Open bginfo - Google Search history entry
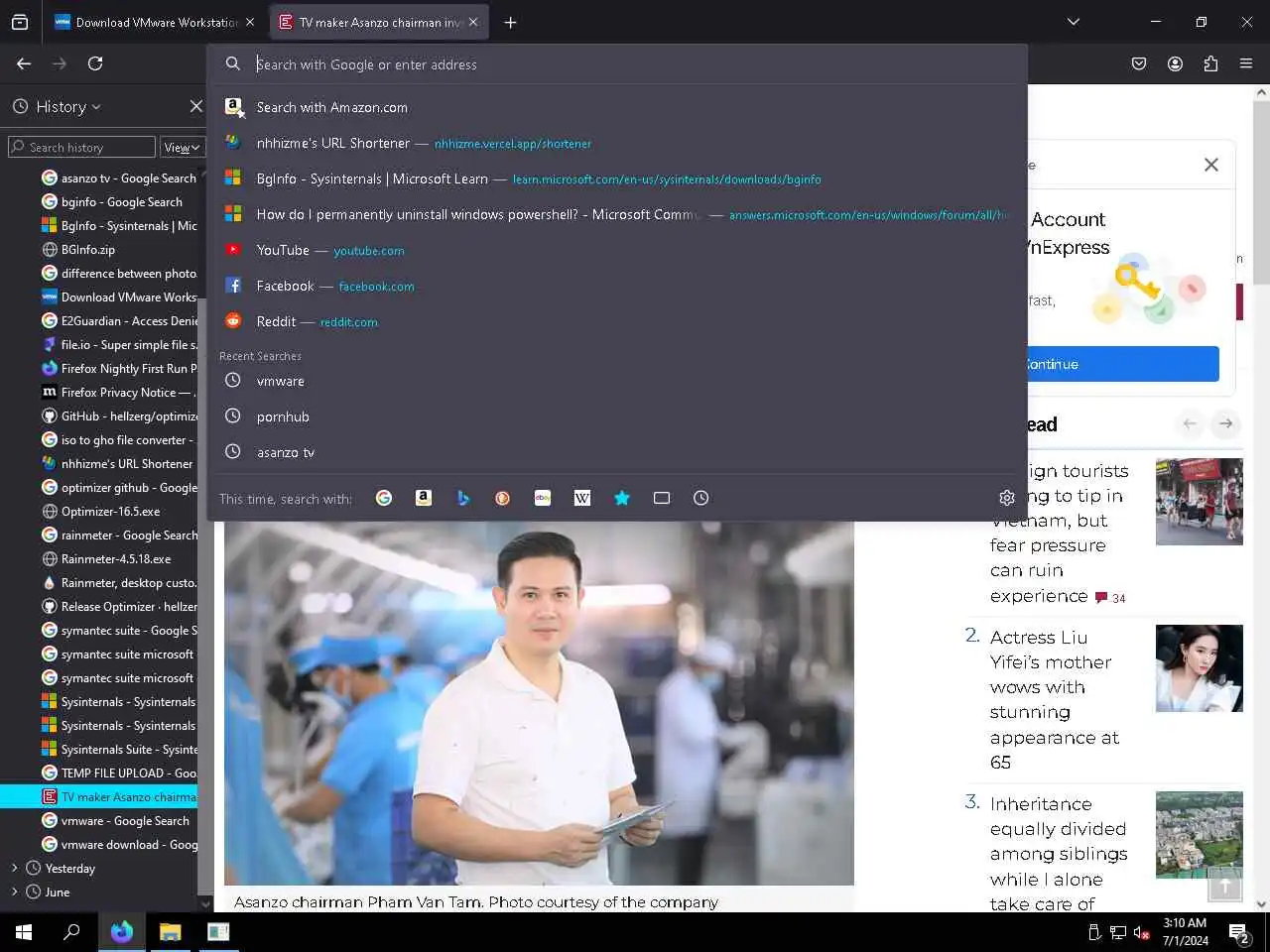The width and height of the screenshot is (1270, 952). (x=119, y=202)
